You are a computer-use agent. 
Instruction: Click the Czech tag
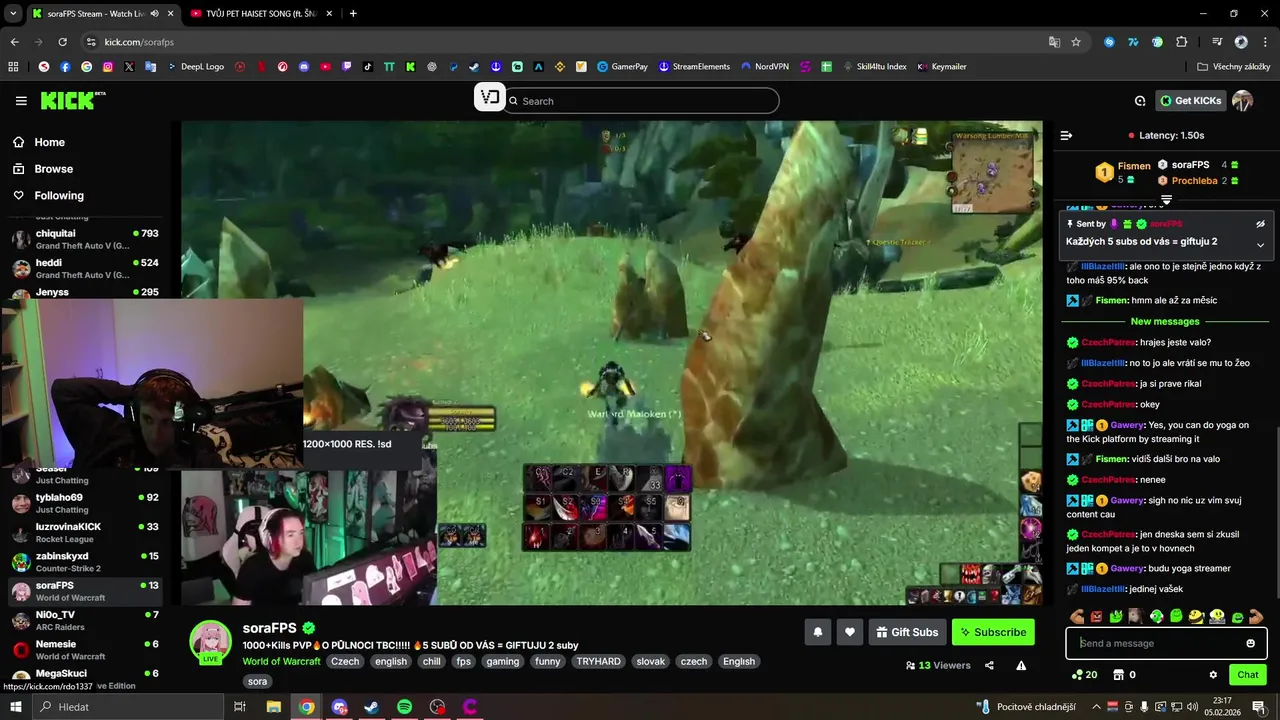[345, 661]
